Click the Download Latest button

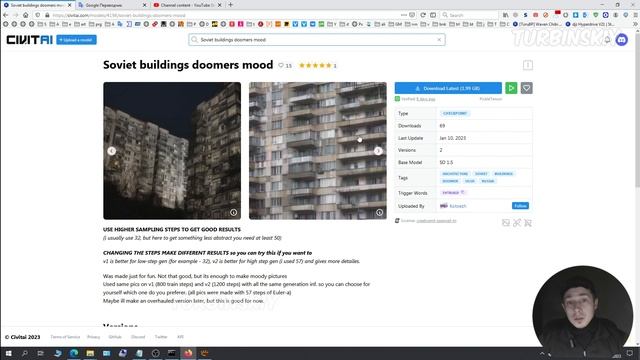point(448,88)
